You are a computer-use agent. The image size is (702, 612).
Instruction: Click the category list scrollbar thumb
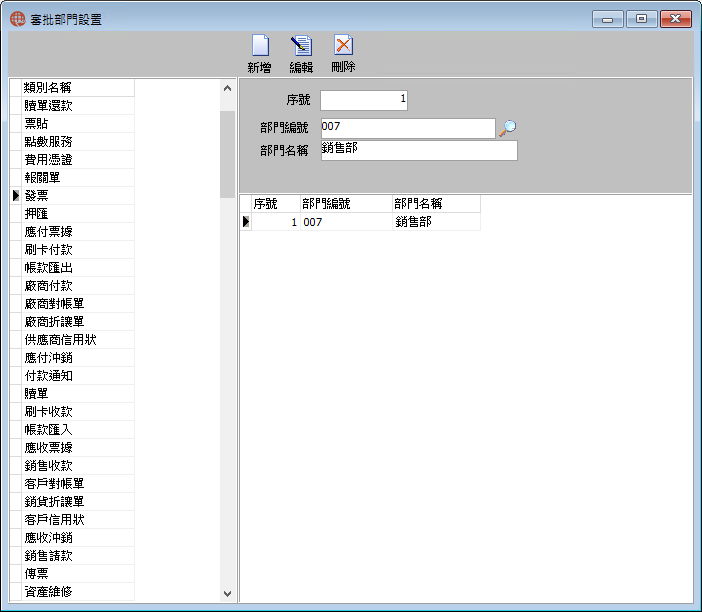coord(227,154)
